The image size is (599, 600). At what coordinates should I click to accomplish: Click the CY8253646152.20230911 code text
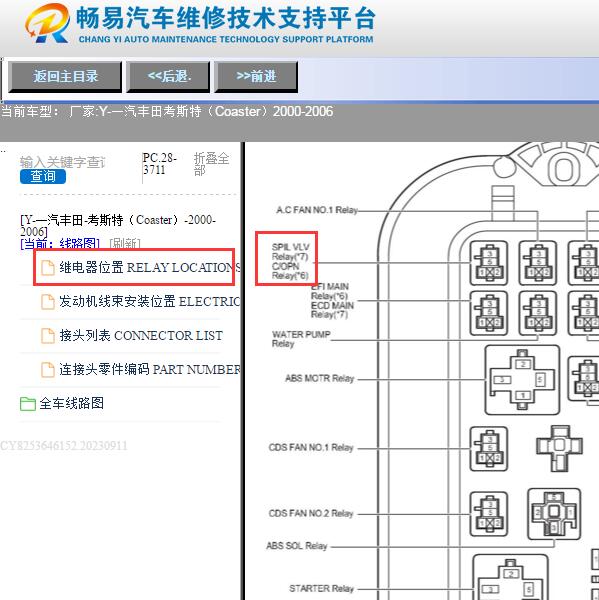64,446
